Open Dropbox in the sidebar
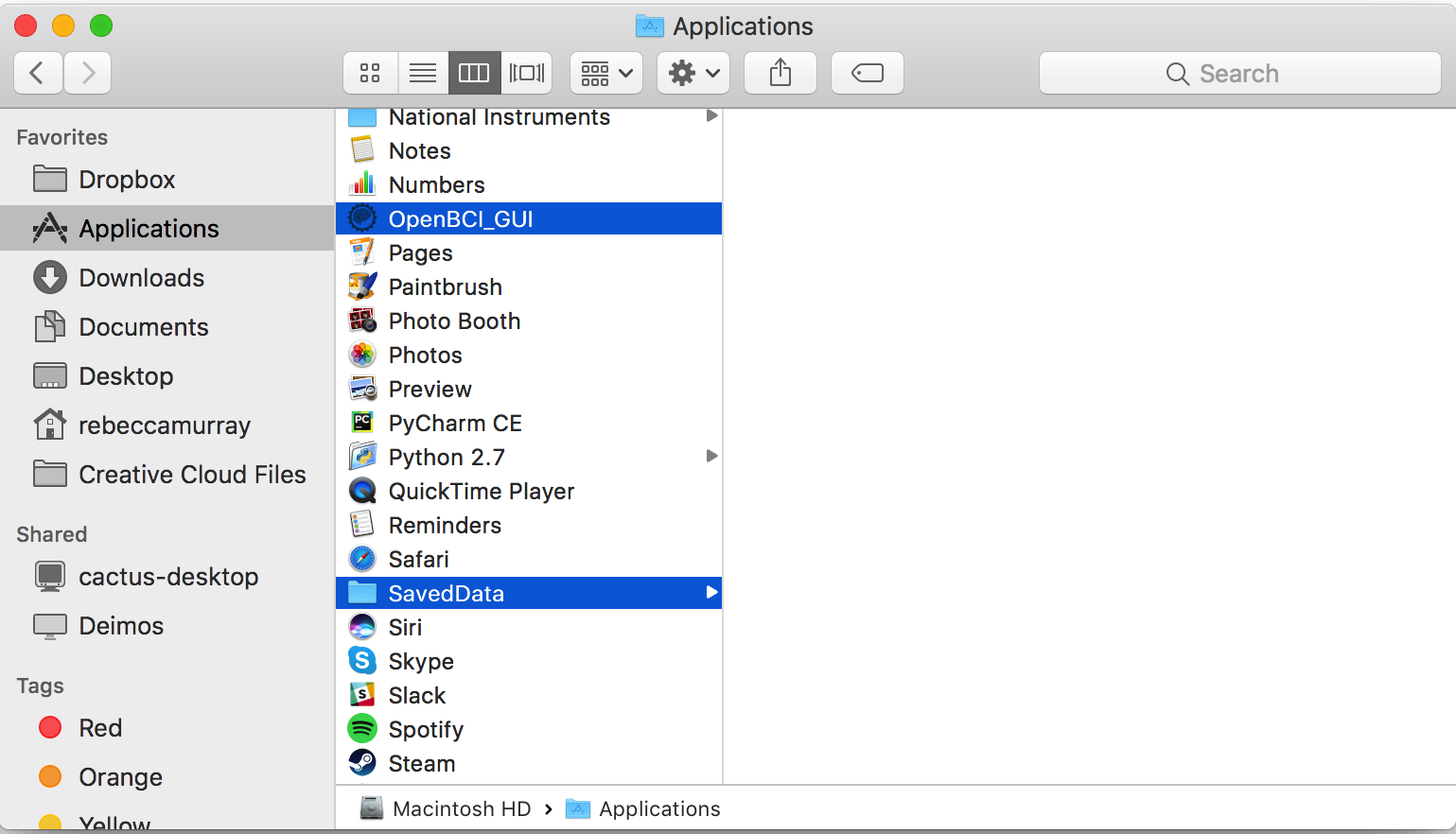The image size is (1456, 834). (x=167, y=179)
